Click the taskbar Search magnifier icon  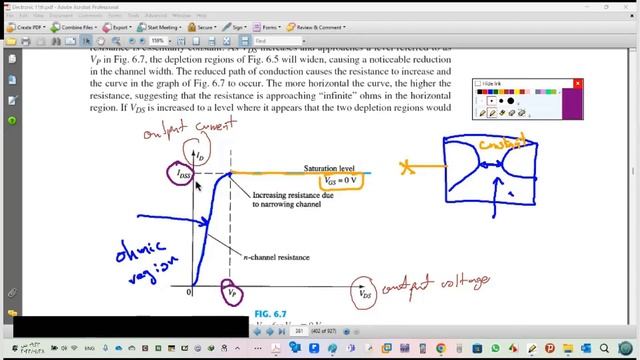click(604, 348)
